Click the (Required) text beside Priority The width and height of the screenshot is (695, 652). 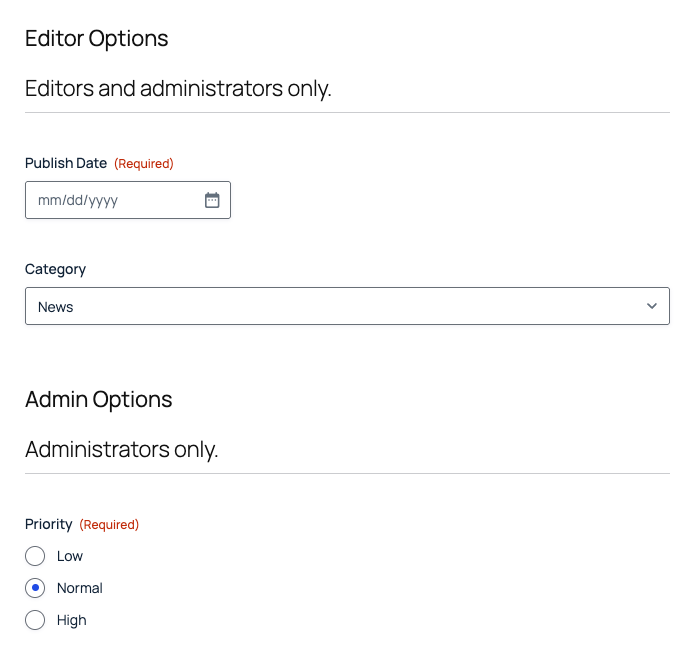[109, 524]
